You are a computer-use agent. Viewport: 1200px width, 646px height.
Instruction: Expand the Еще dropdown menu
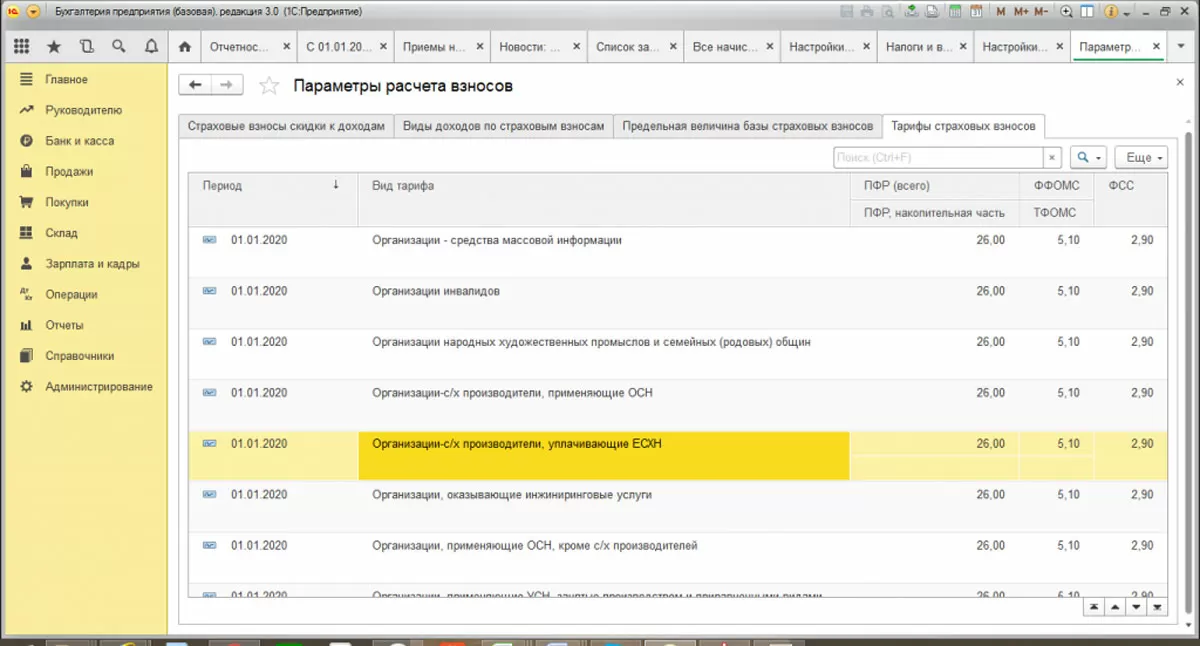(x=1141, y=158)
